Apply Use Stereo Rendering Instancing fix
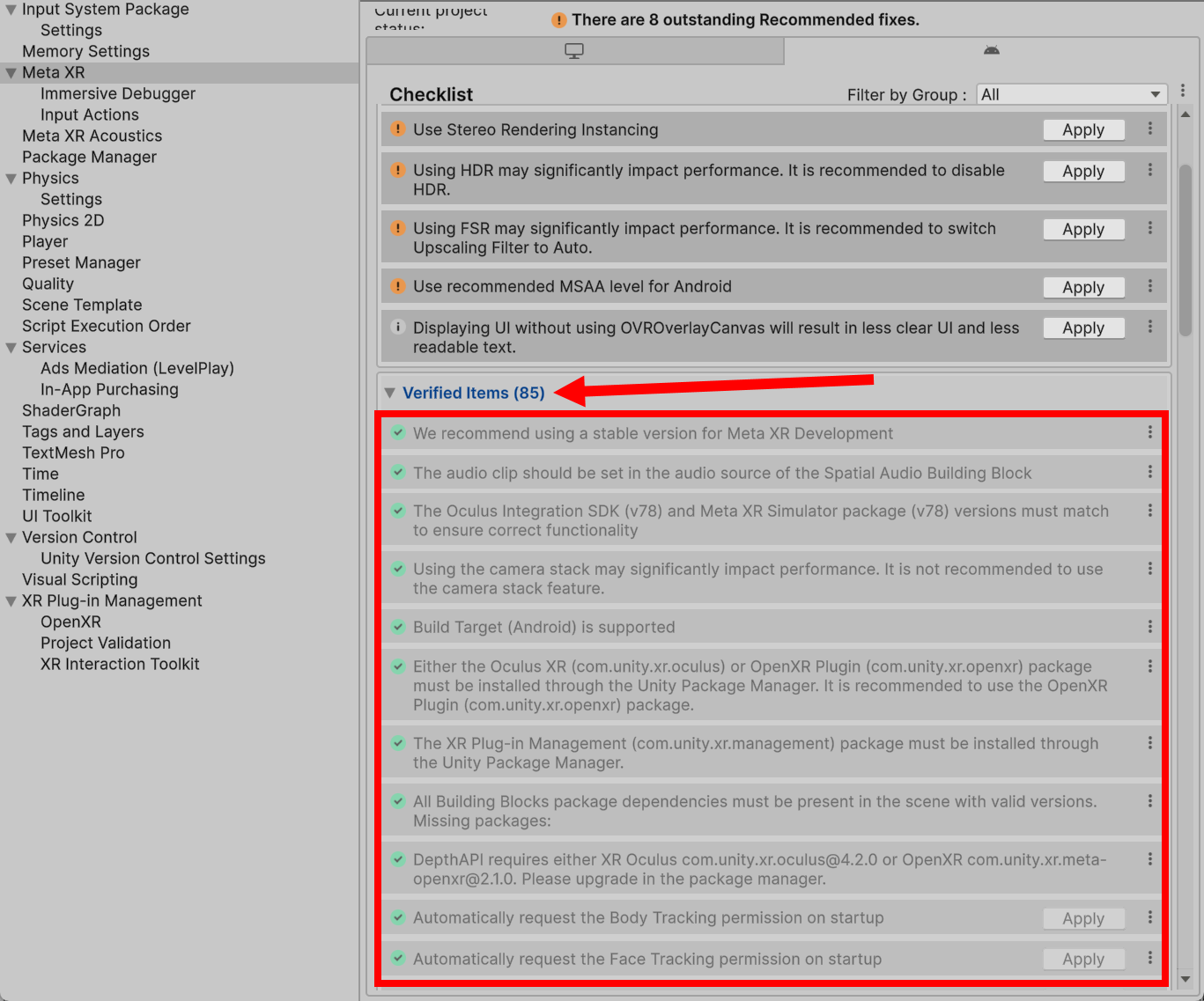Screen dimensions: 1204x1001 click(1083, 130)
